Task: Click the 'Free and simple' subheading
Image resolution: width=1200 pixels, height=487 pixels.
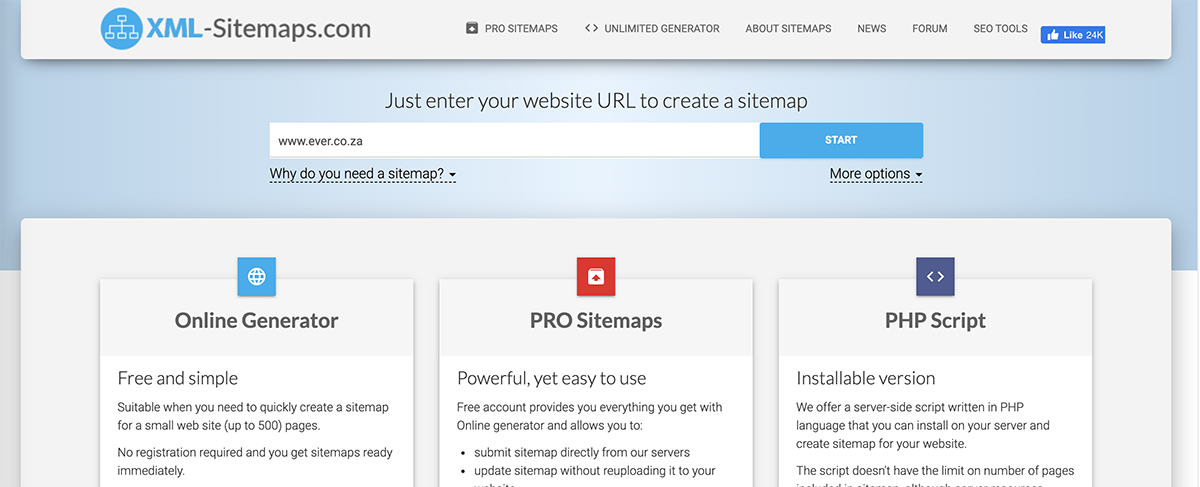Action: 178,378
